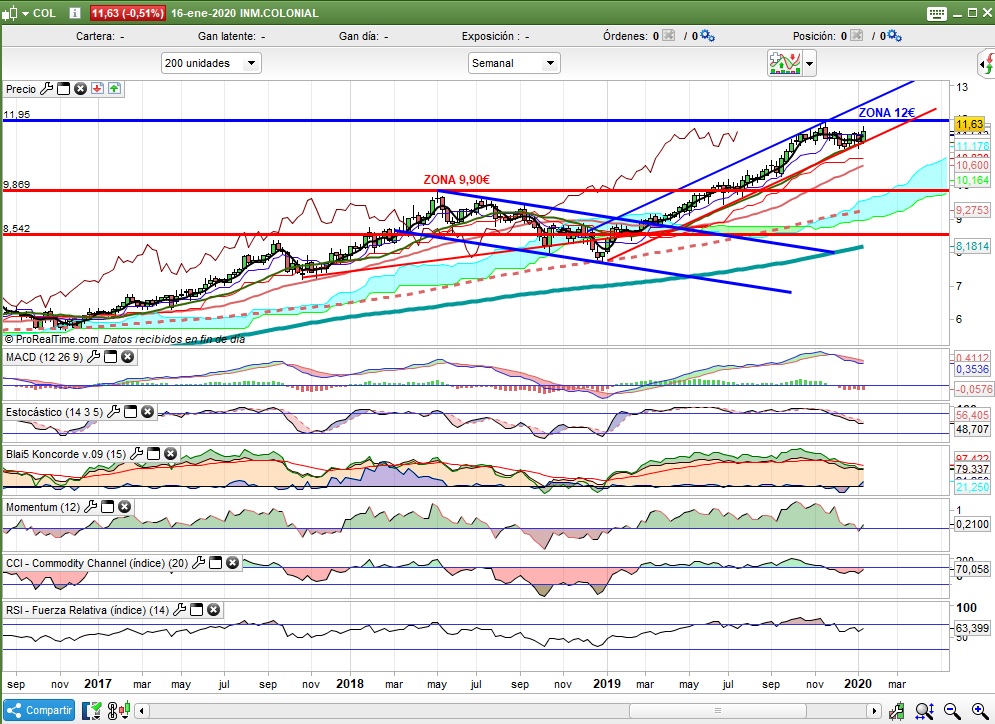The width and height of the screenshot is (995, 724).
Task: Remove the Estocástico indicator panel
Action: 147,412
